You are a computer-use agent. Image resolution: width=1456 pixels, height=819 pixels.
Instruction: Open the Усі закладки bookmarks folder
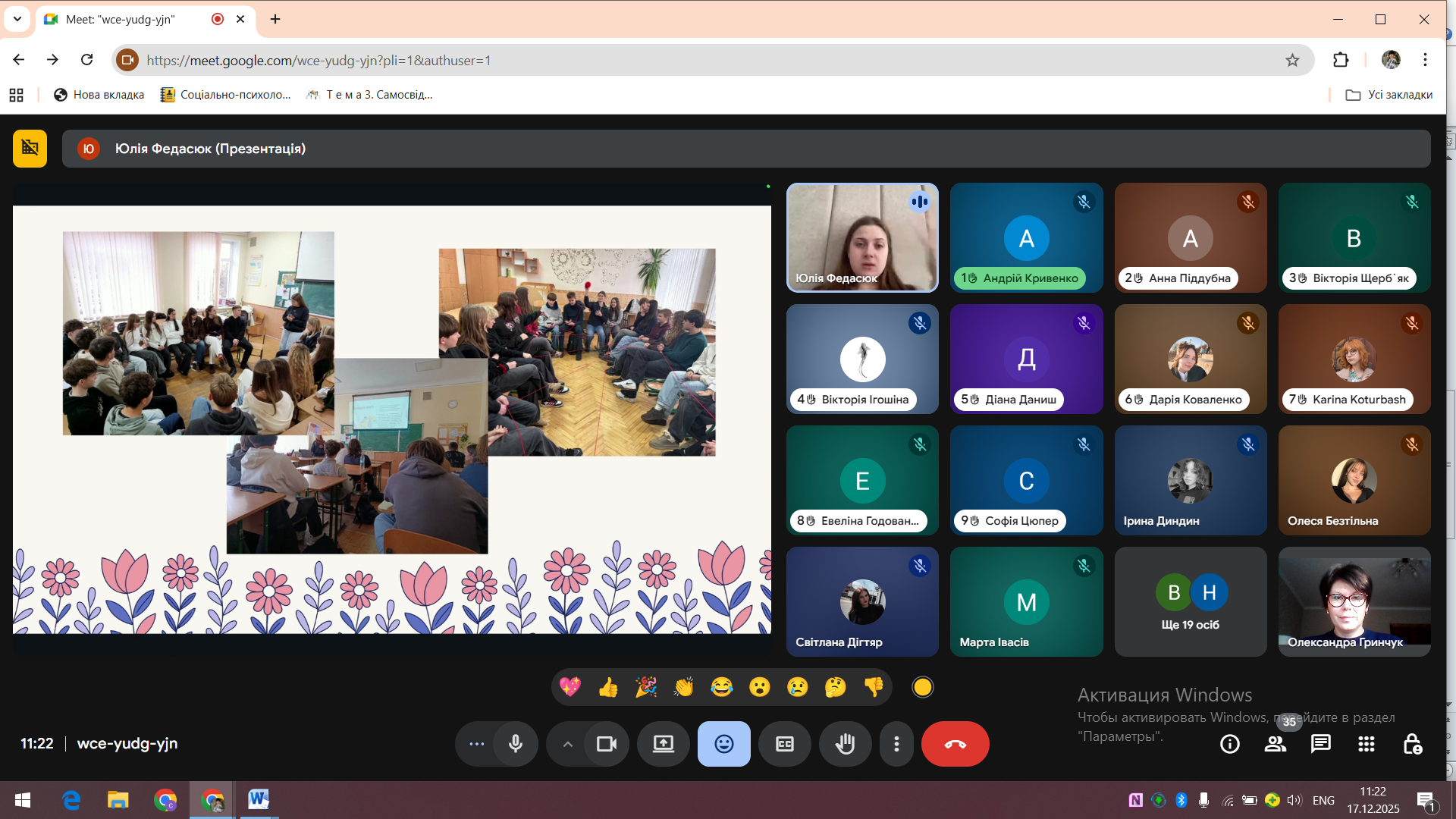(x=1389, y=95)
